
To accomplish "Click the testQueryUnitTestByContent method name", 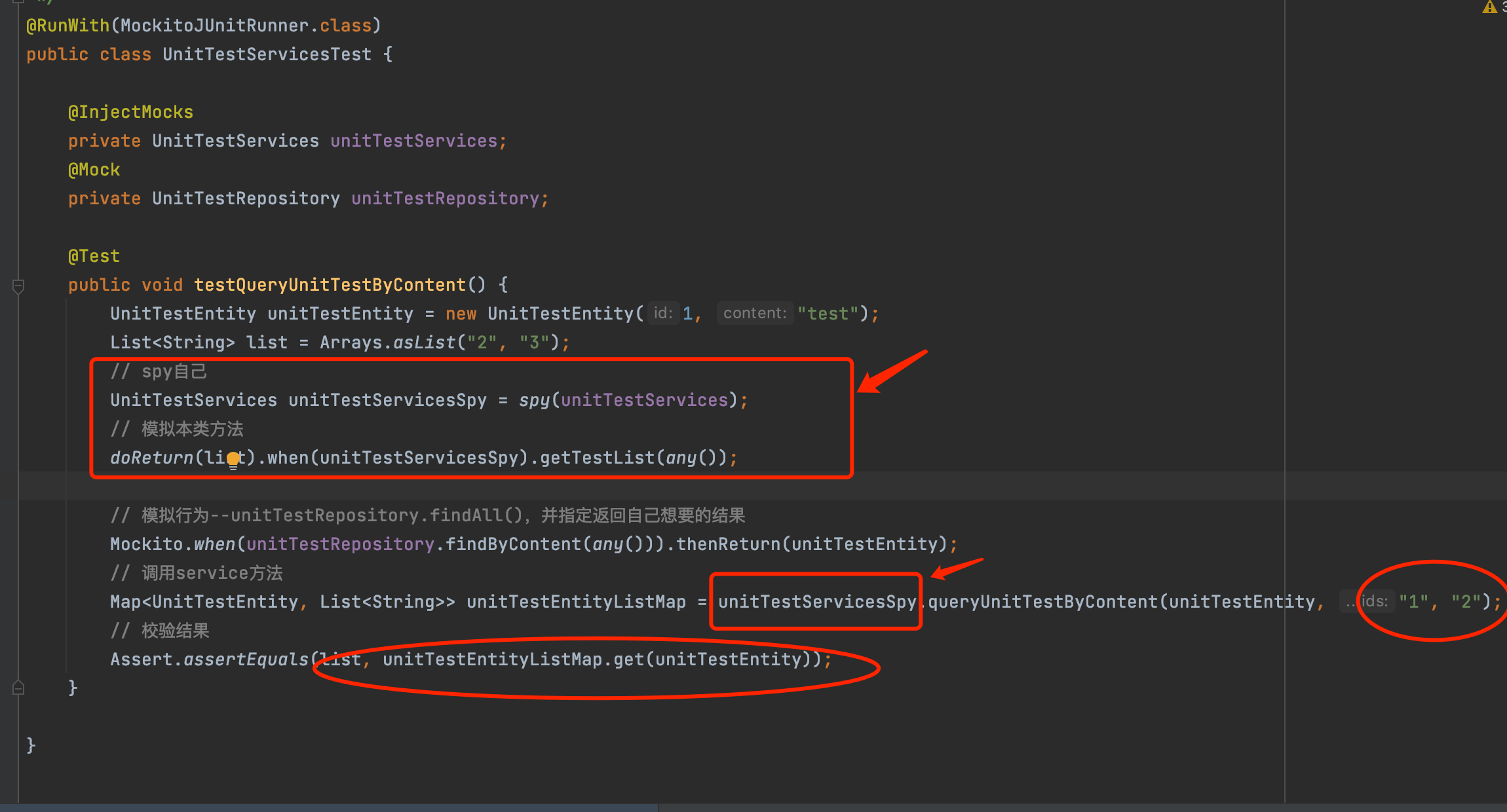I will pos(330,285).
